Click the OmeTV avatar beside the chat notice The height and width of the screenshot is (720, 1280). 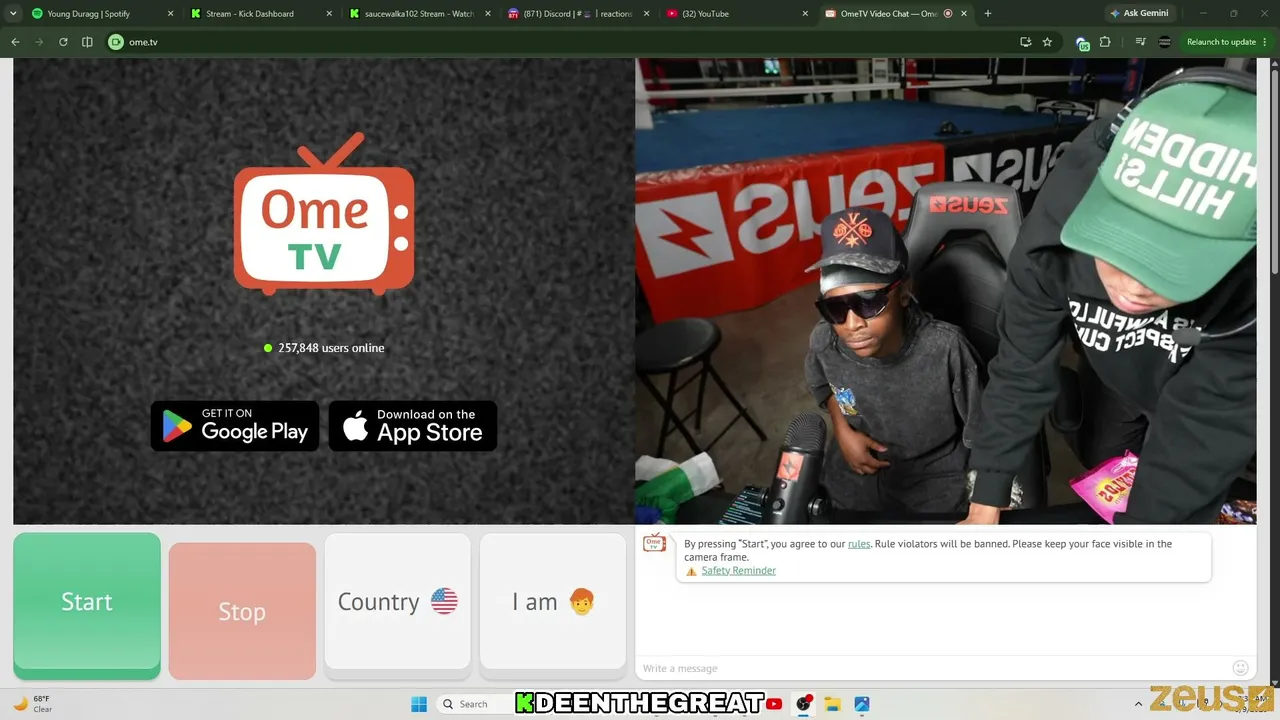[x=654, y=544]
